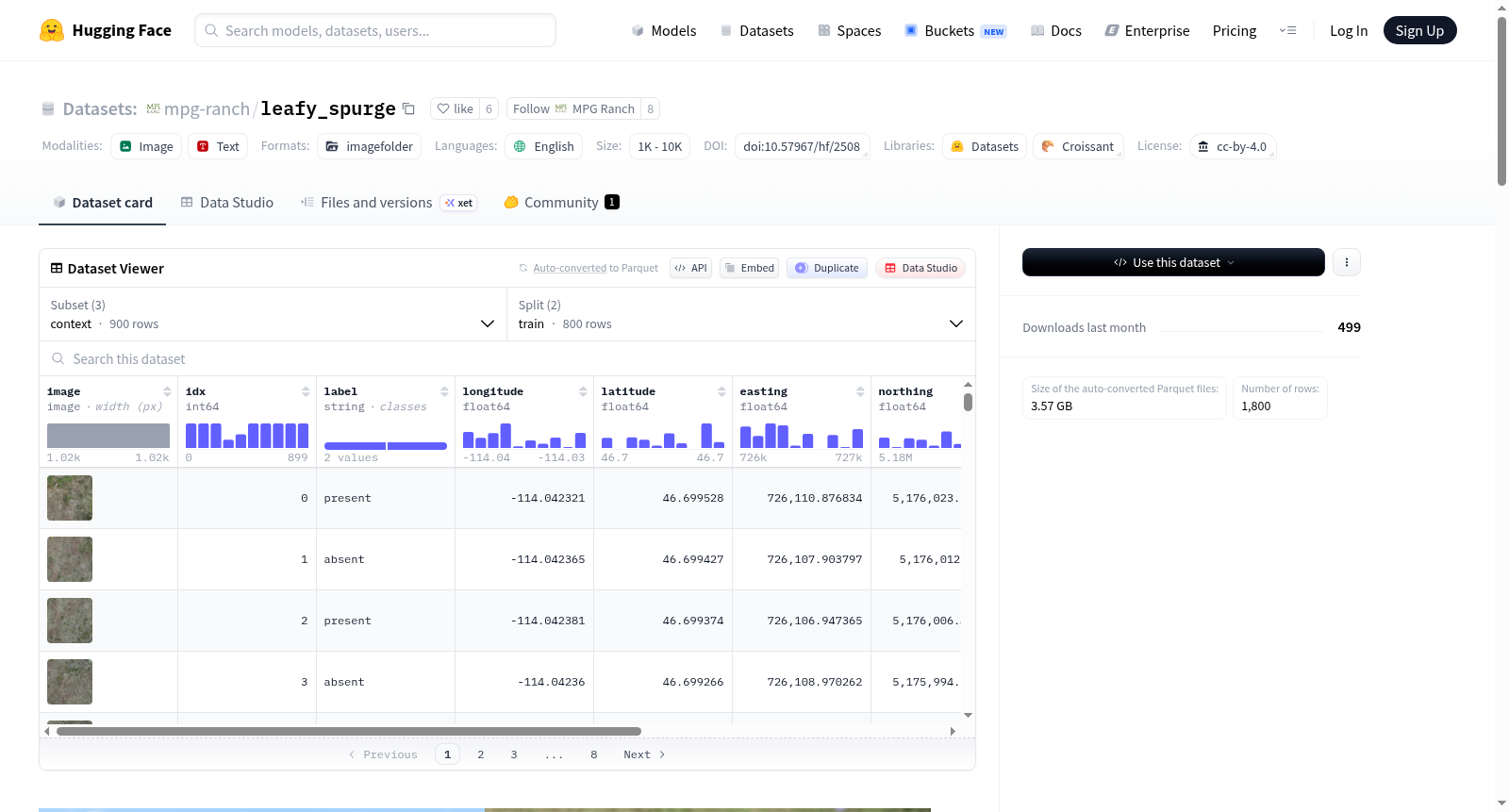1509x812 pixels.
Task: Go to page 2 of the table
Action: pyautogui.click(x=481, y=754)
